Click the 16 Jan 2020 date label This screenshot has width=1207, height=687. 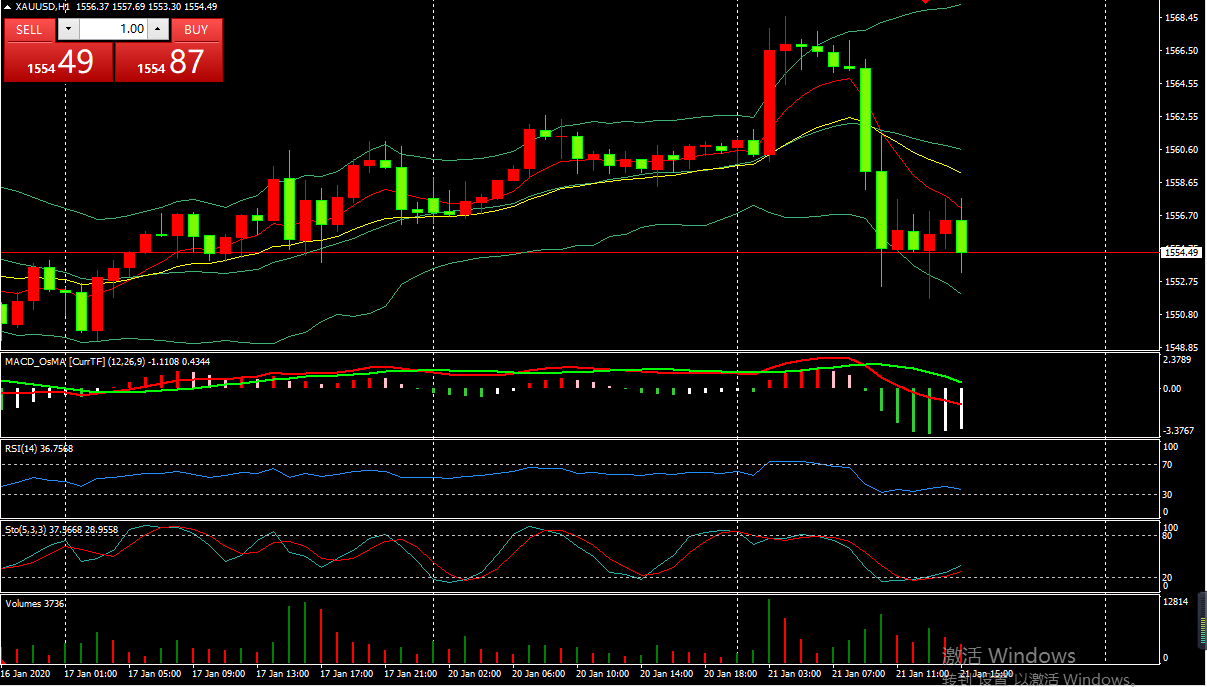[x=23, y=674]
